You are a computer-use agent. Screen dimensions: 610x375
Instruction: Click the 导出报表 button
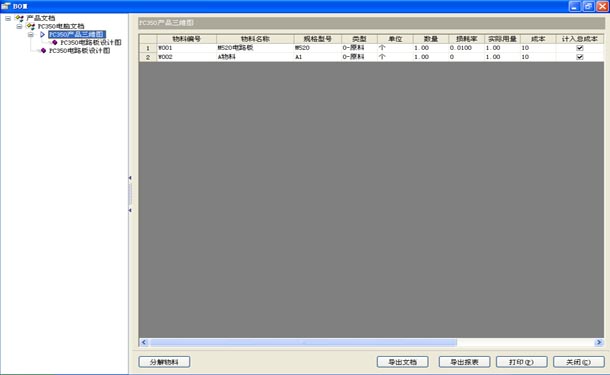(464, 362)
